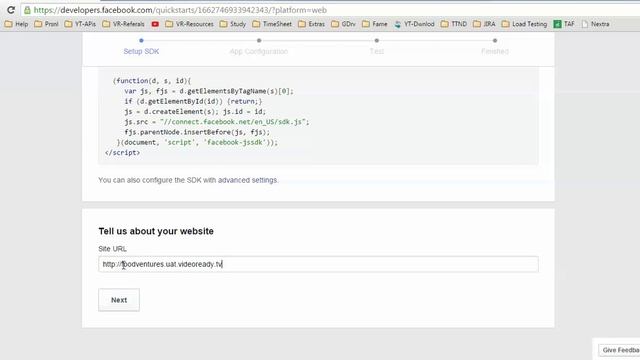The height and width of the screenshot is (360, 640).
Task: Open the TimeSheet bookmark folder
Action: click(x=272, y=24)
